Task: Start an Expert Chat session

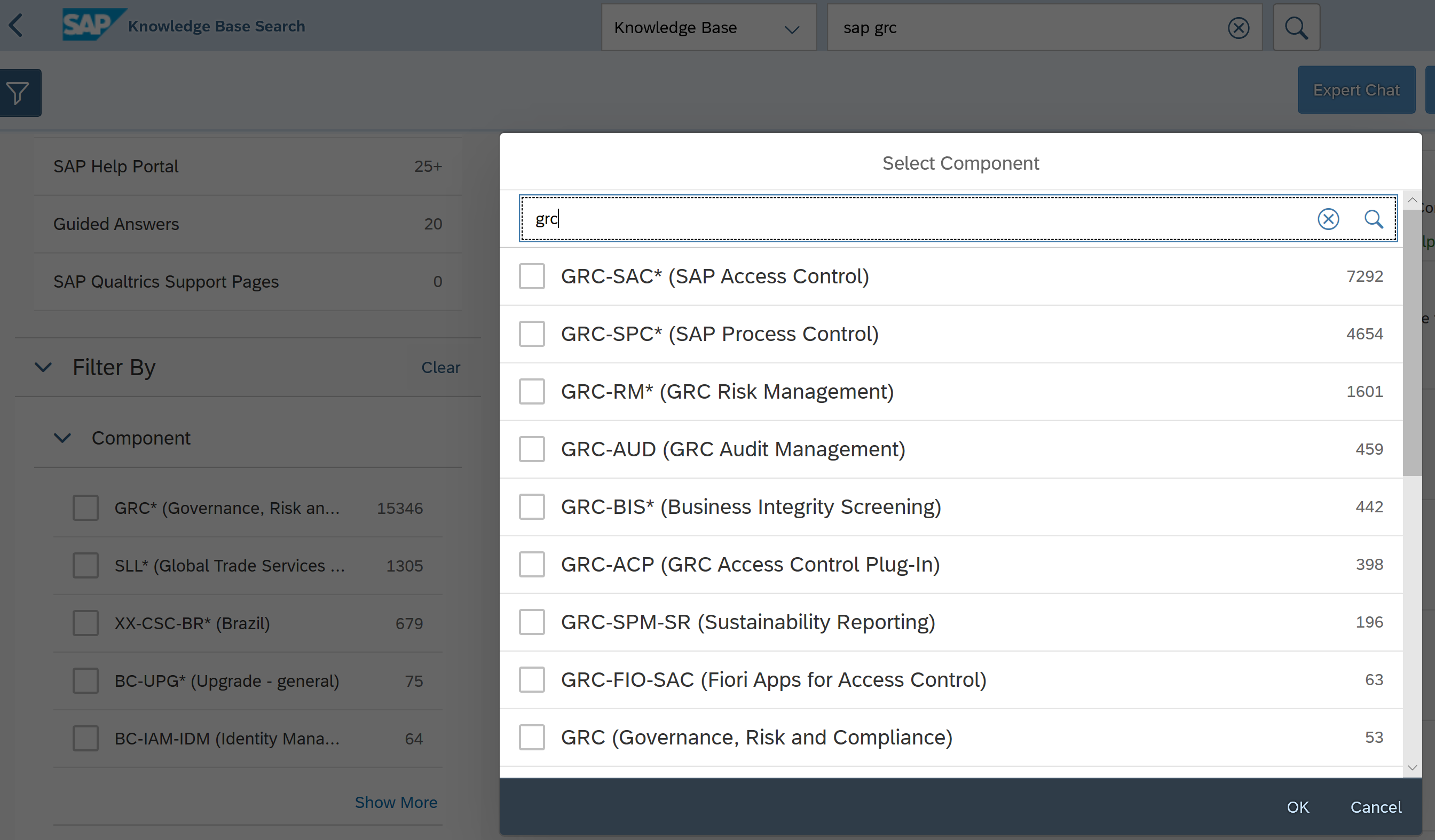Action: (1357, 89)
